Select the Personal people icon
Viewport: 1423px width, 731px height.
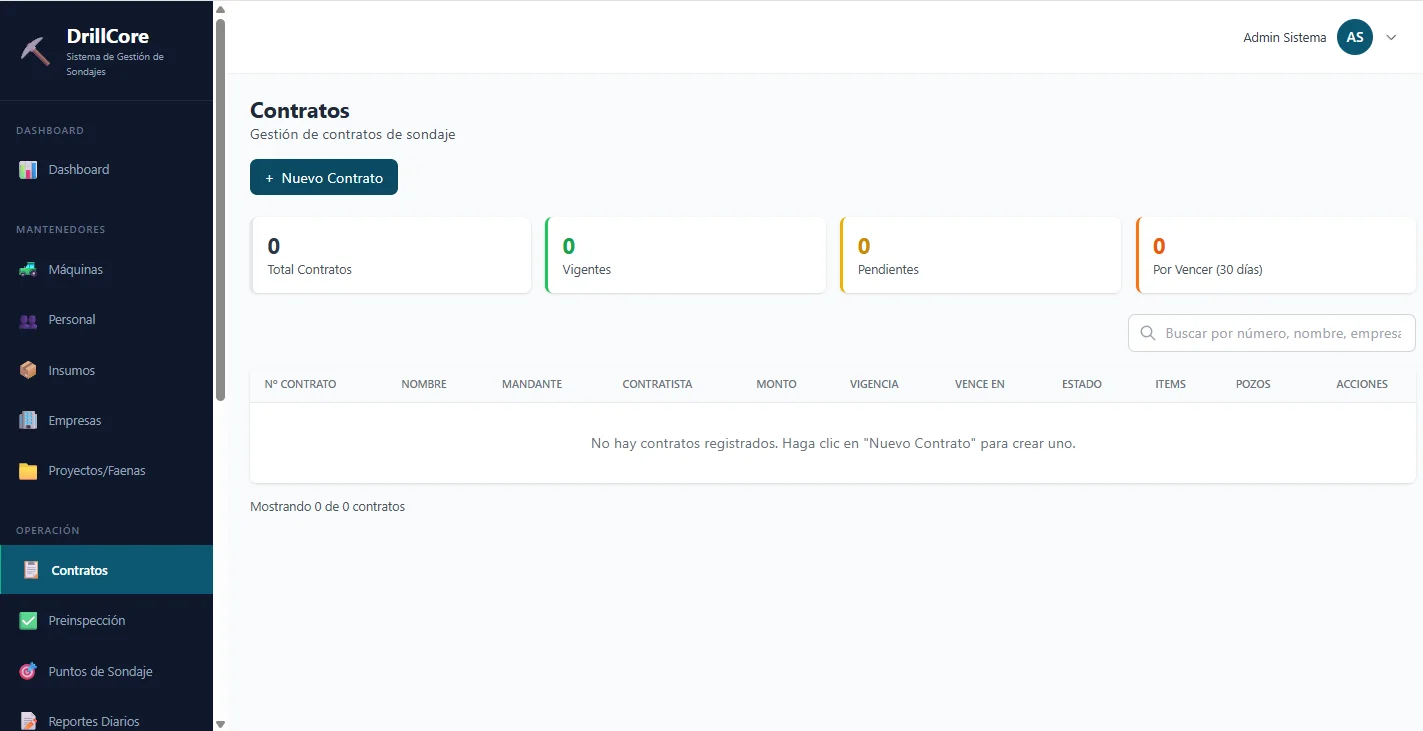coord(28,320)
